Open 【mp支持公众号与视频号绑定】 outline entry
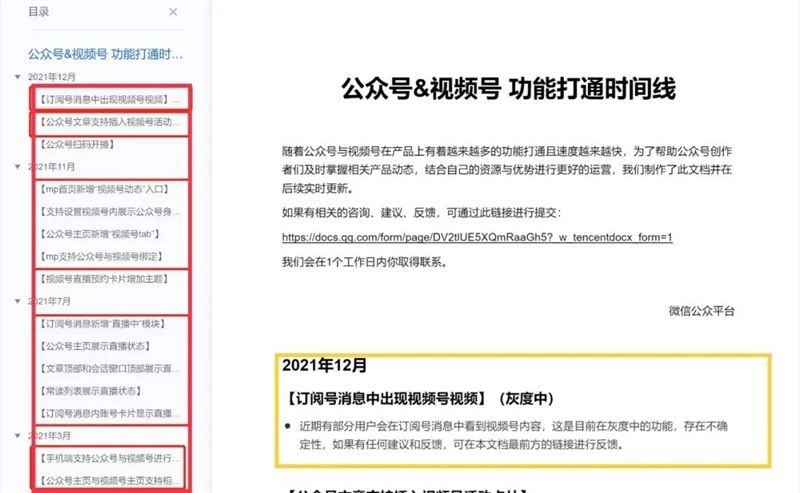This screenshot has height=493, width=800. [x=102, y=257]
